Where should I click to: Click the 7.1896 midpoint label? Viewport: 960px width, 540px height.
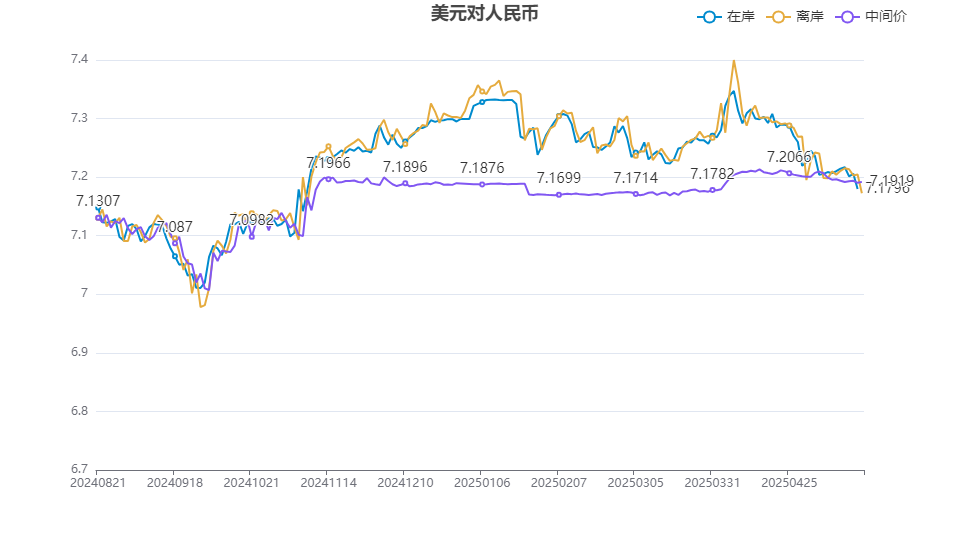coord(405,168)
